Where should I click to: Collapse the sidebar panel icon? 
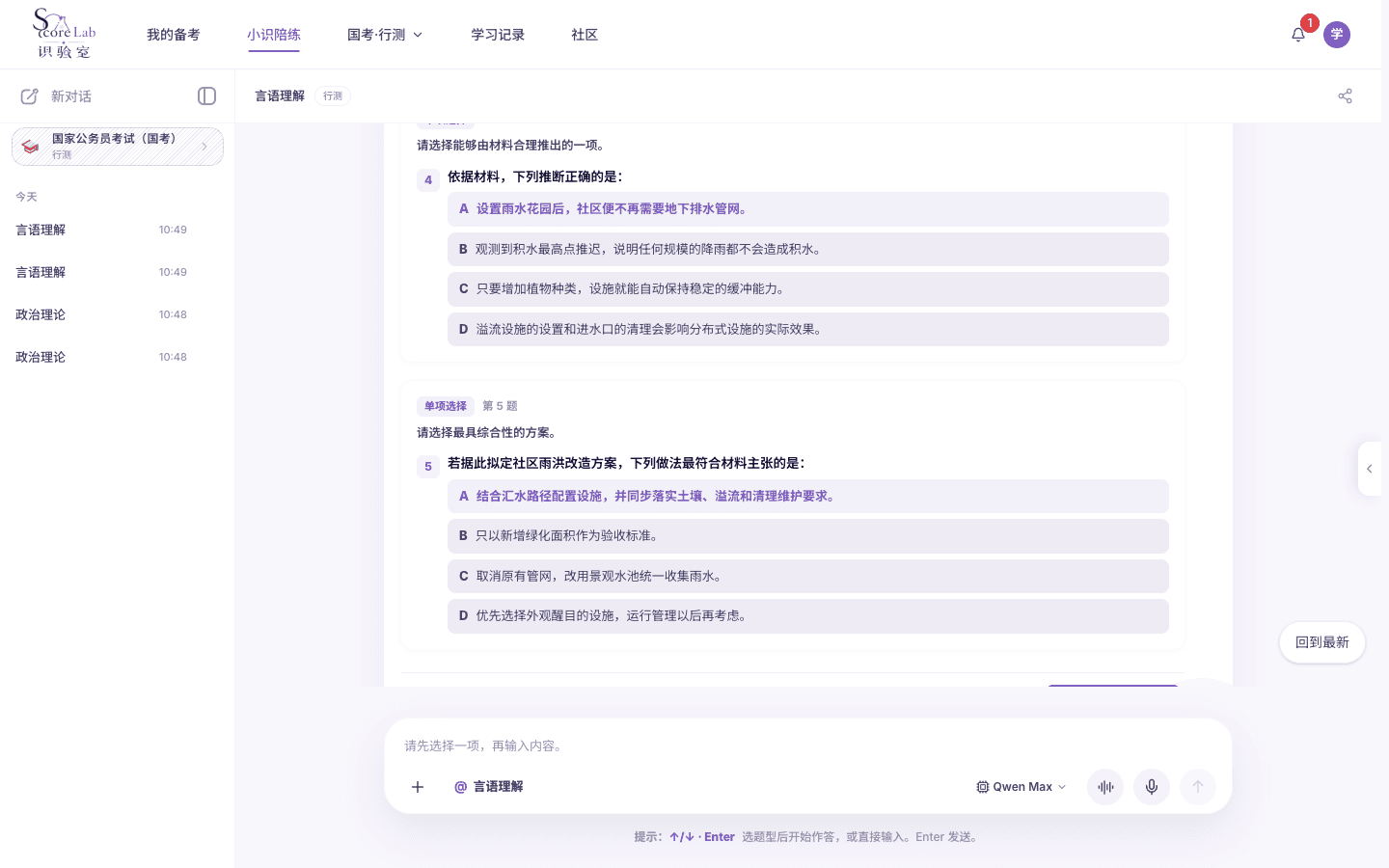[206, 95]
